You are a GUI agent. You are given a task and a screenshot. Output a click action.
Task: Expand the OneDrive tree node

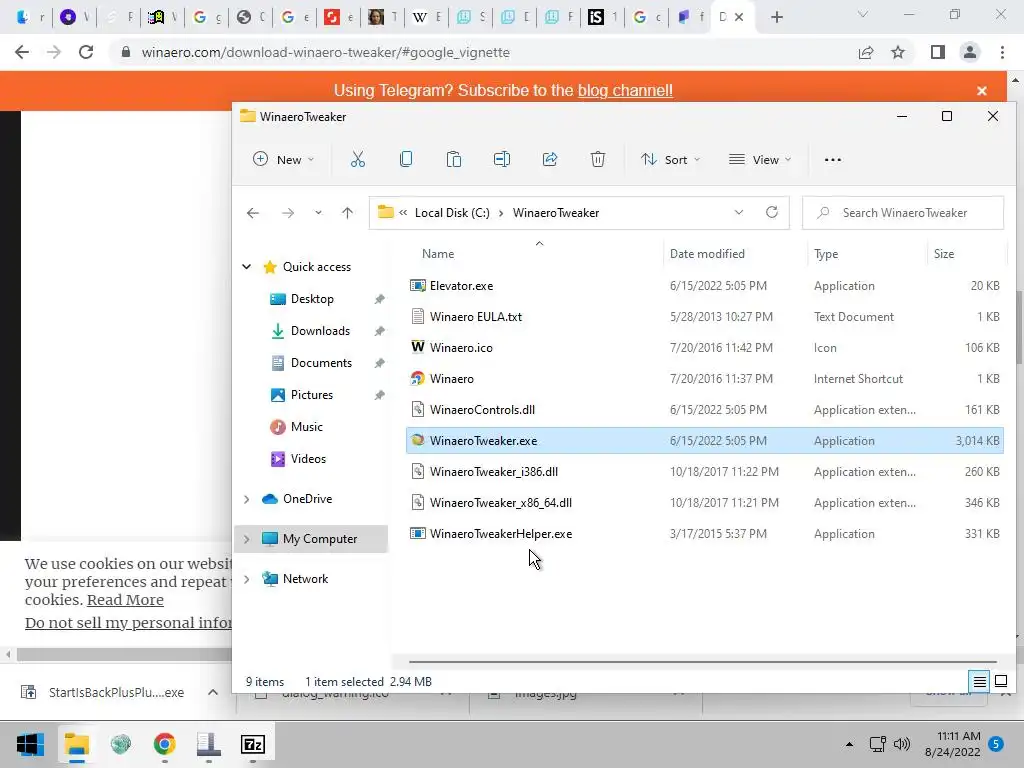[246, 499]
